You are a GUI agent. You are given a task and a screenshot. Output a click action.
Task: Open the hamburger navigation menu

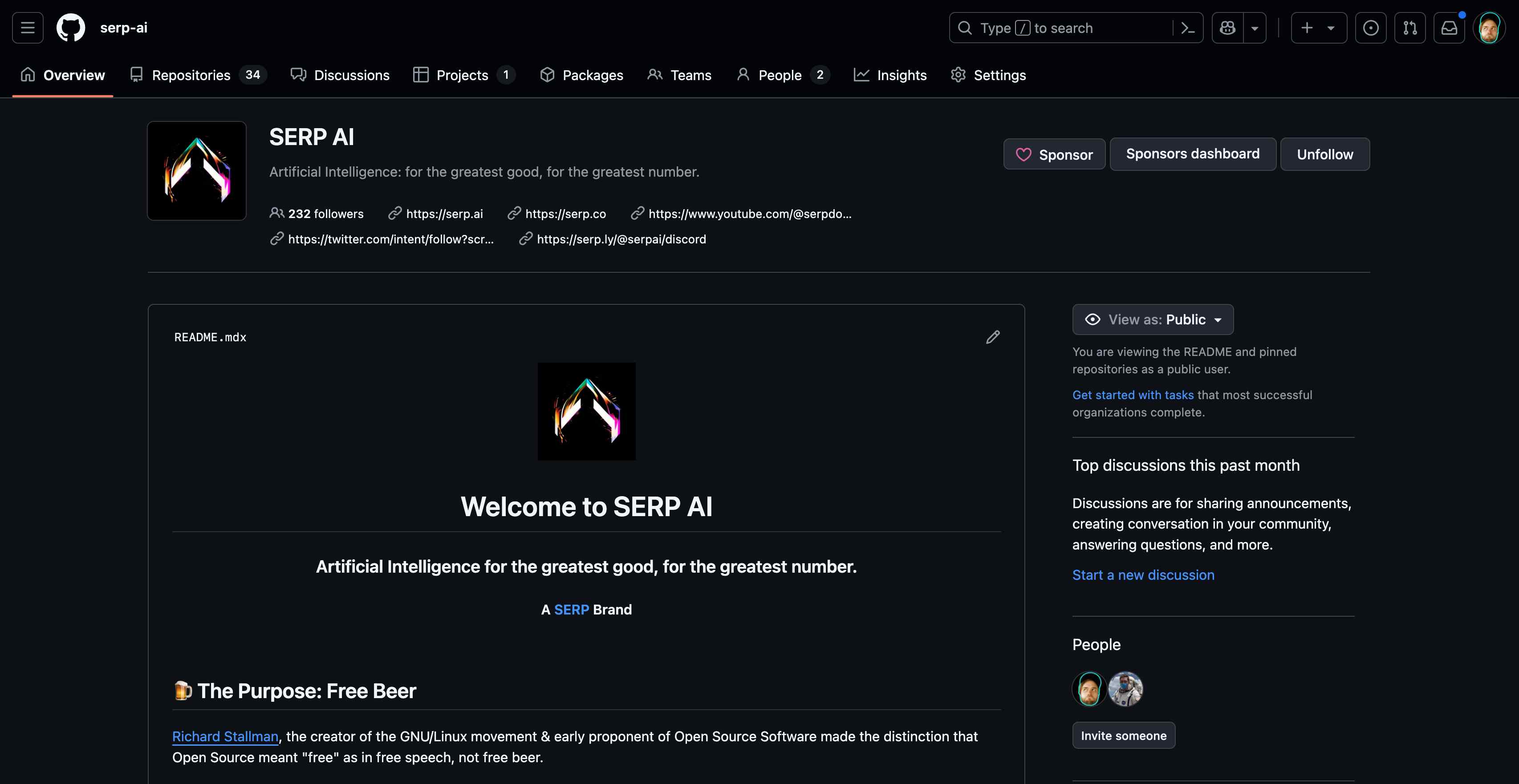click(28, 28)
